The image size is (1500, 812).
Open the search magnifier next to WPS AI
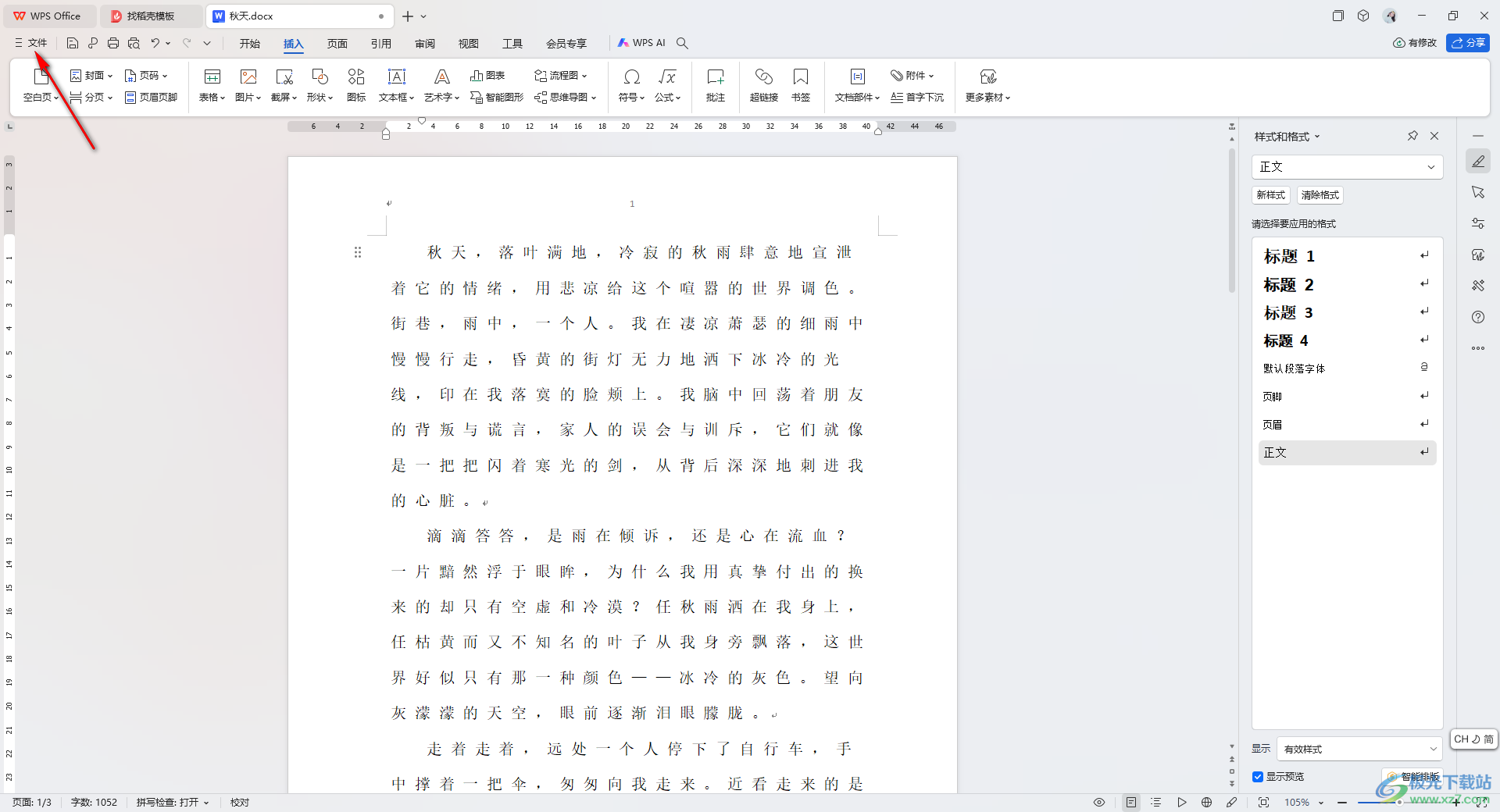[x=682, y=44]
